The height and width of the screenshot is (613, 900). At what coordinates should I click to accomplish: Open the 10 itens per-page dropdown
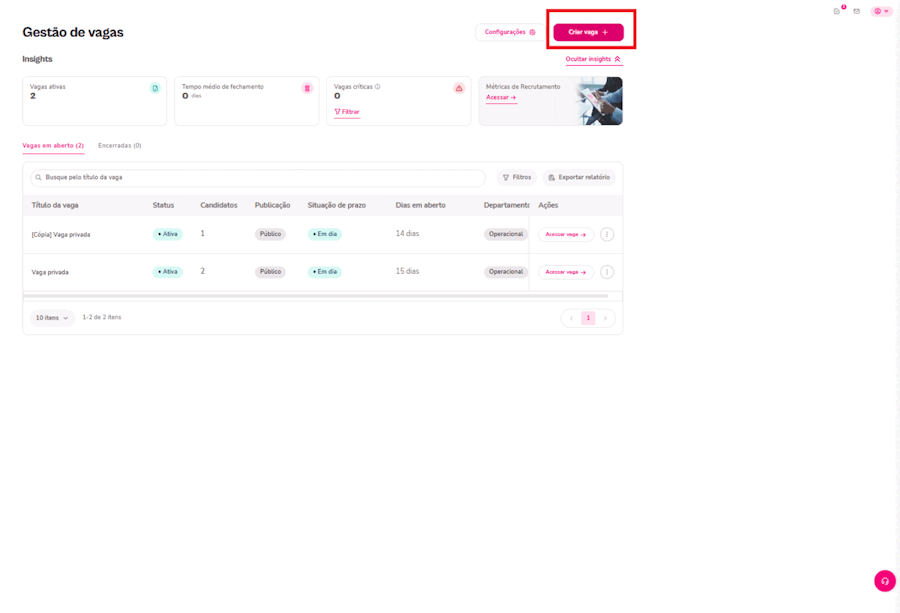click(x=52, y=317)
